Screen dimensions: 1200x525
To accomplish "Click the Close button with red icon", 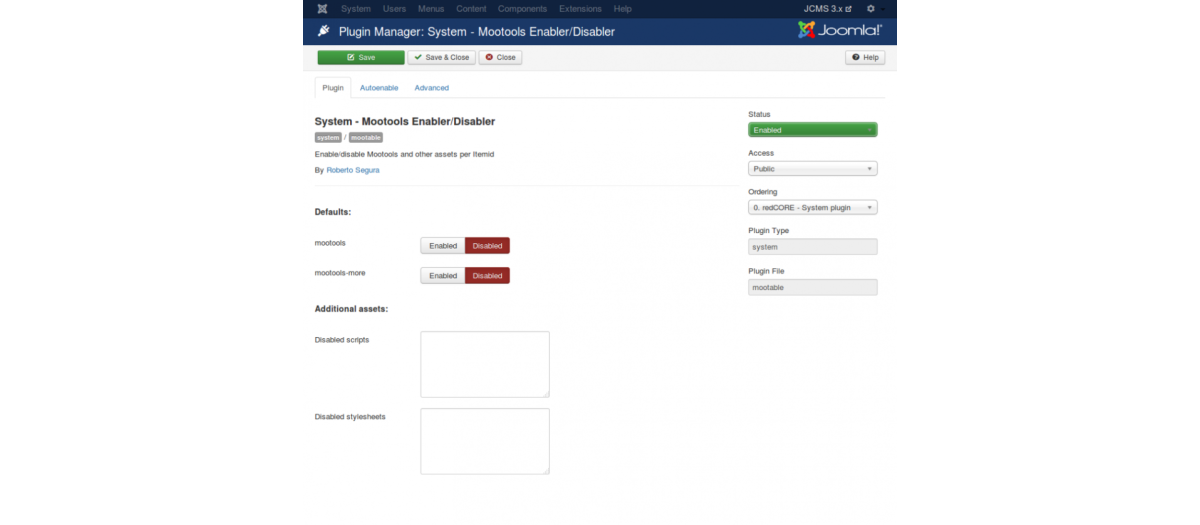I will pyautogui.click(x=500, y=58).
